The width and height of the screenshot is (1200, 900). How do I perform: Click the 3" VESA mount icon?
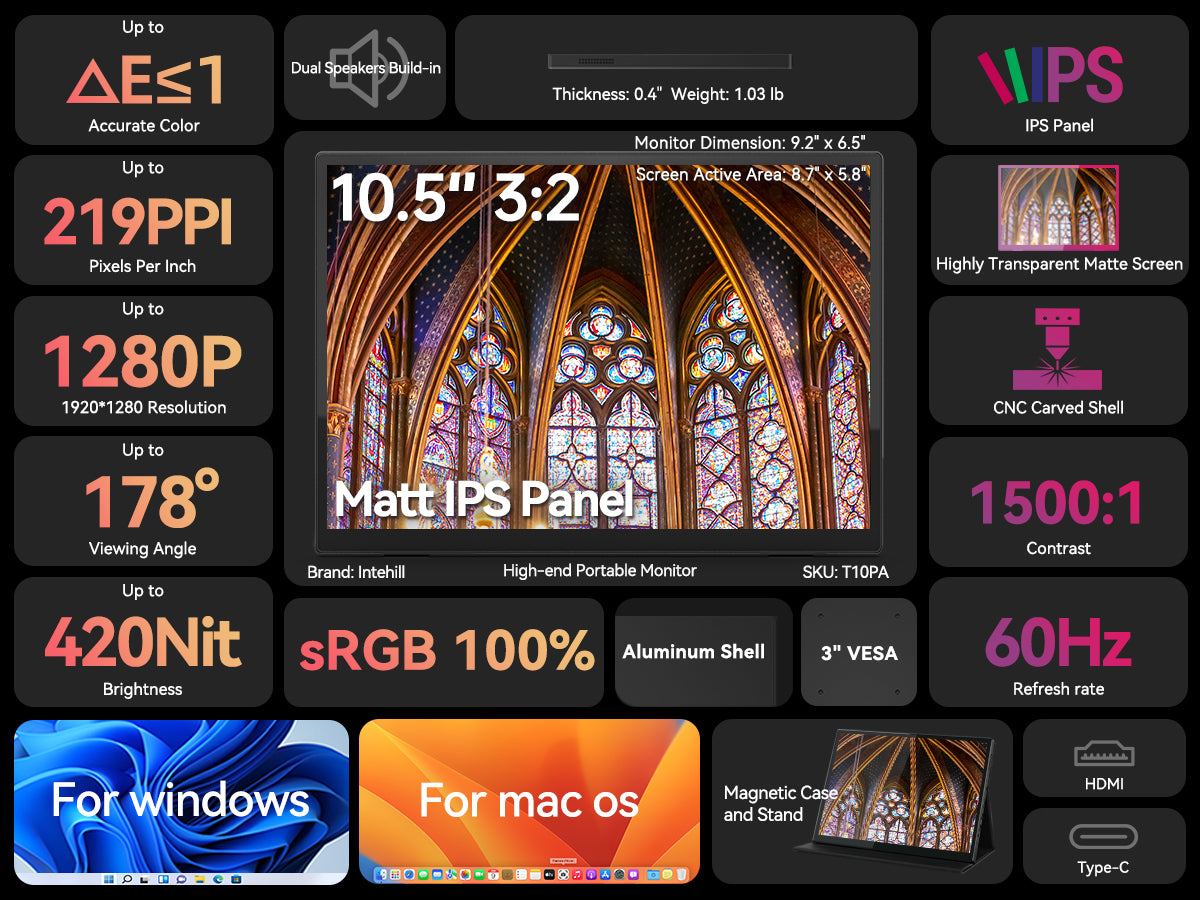pyautogui.click(x=858, y=651)
